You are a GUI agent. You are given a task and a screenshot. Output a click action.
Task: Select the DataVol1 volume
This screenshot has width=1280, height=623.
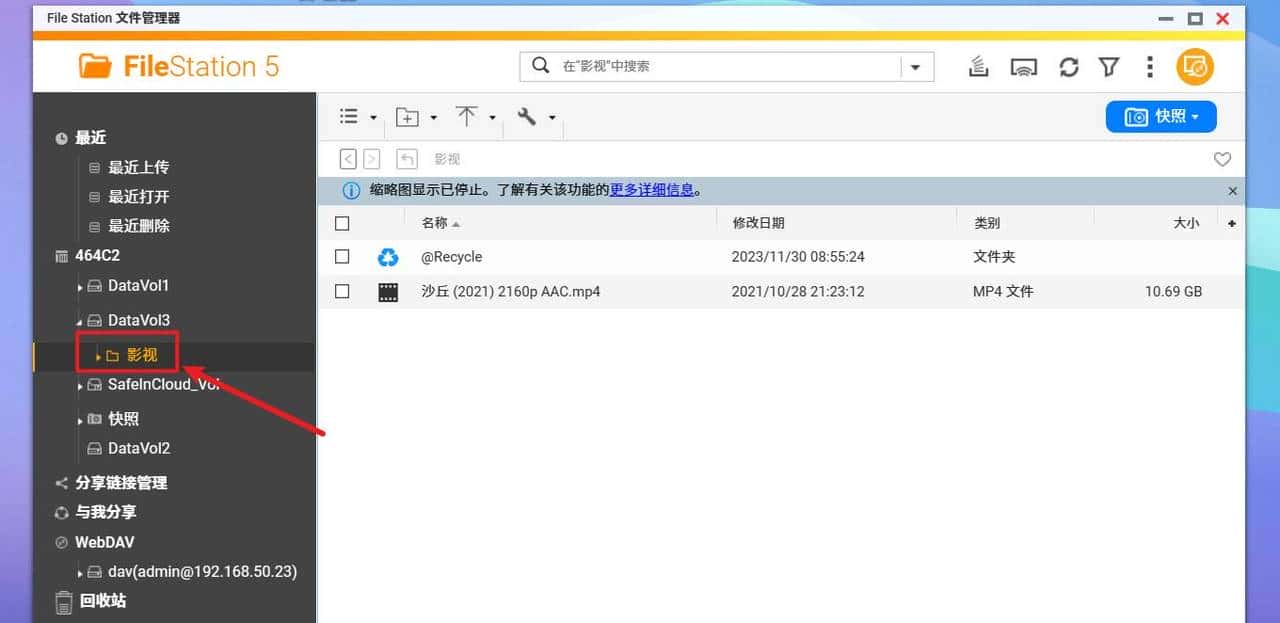(139, 286)
